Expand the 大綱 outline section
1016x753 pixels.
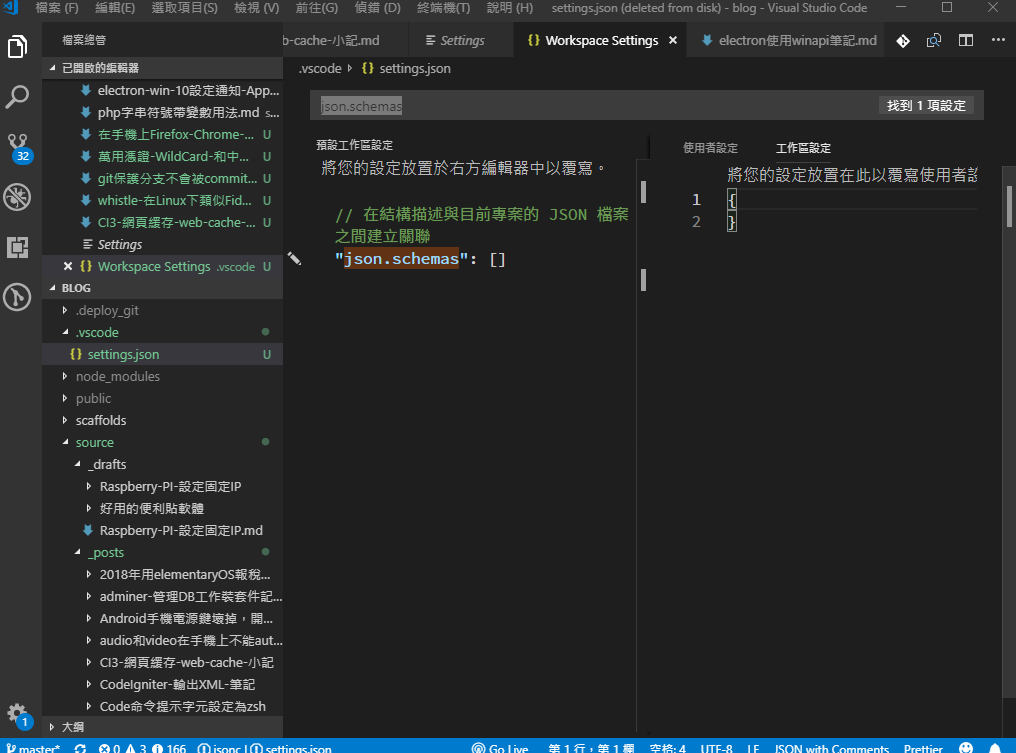coord(72,727)
